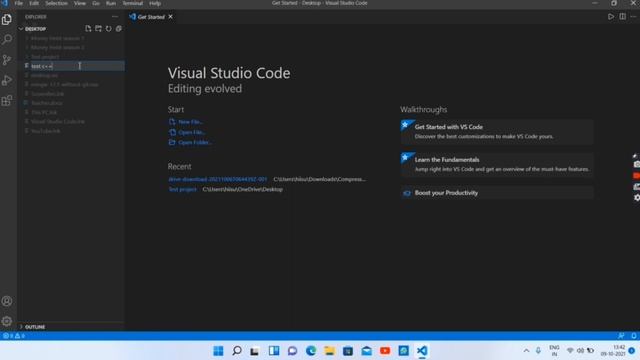640x360 pixels.
Task: Open the Go menu
Action: pyautogui.click(x=96, y=3)
